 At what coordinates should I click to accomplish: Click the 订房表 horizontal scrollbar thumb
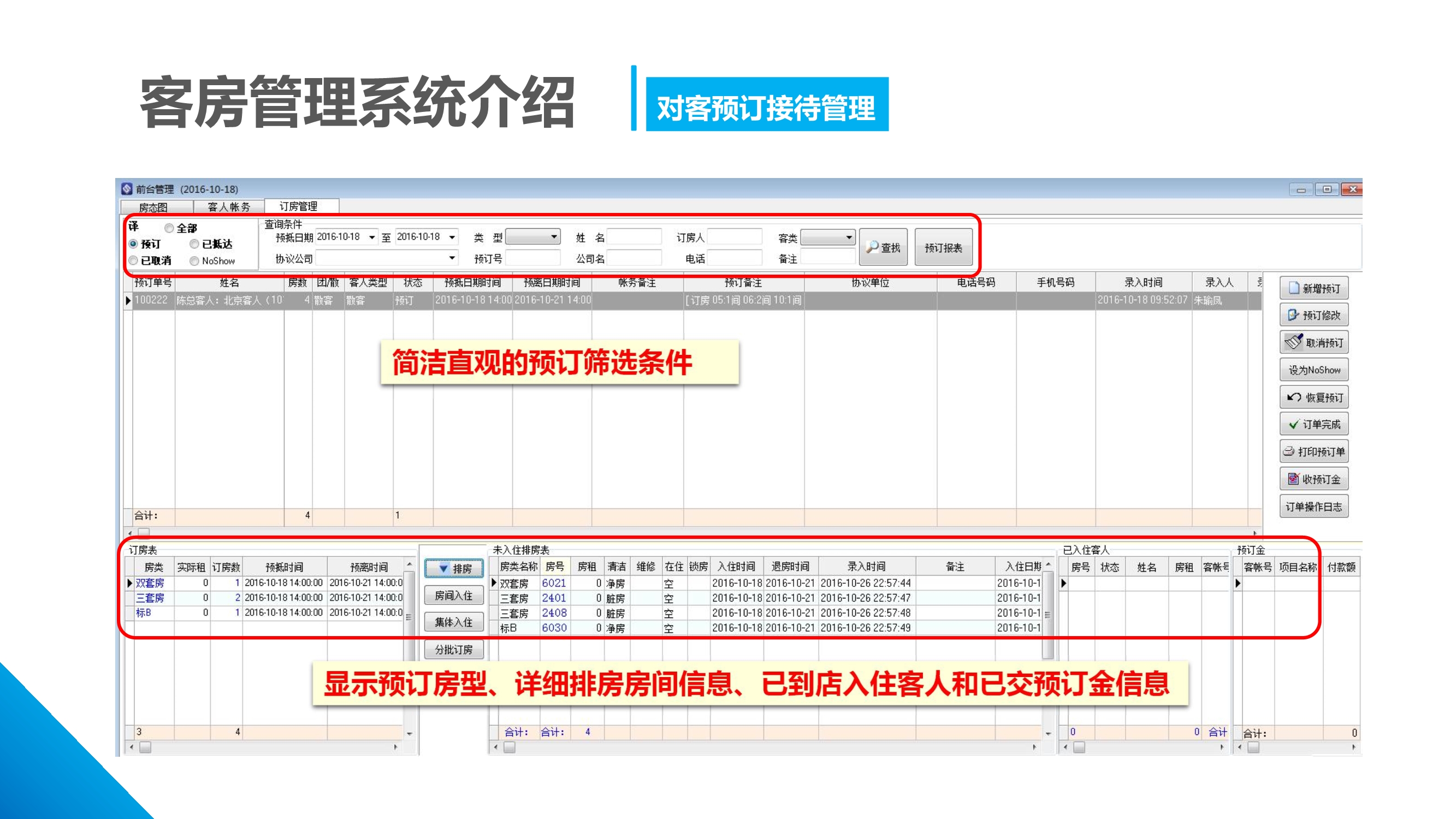click(145, 747)
